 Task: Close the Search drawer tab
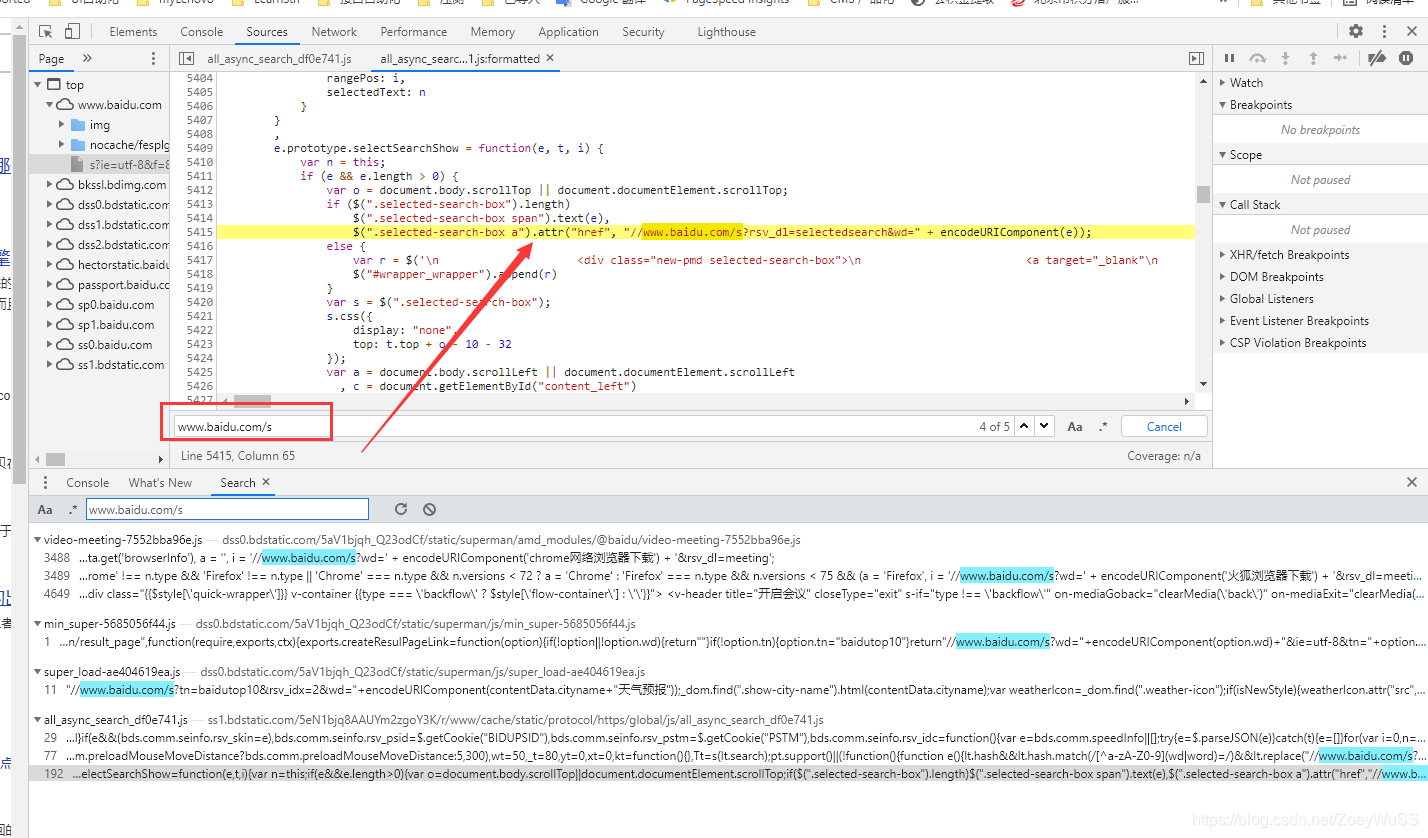click(266, 482)
